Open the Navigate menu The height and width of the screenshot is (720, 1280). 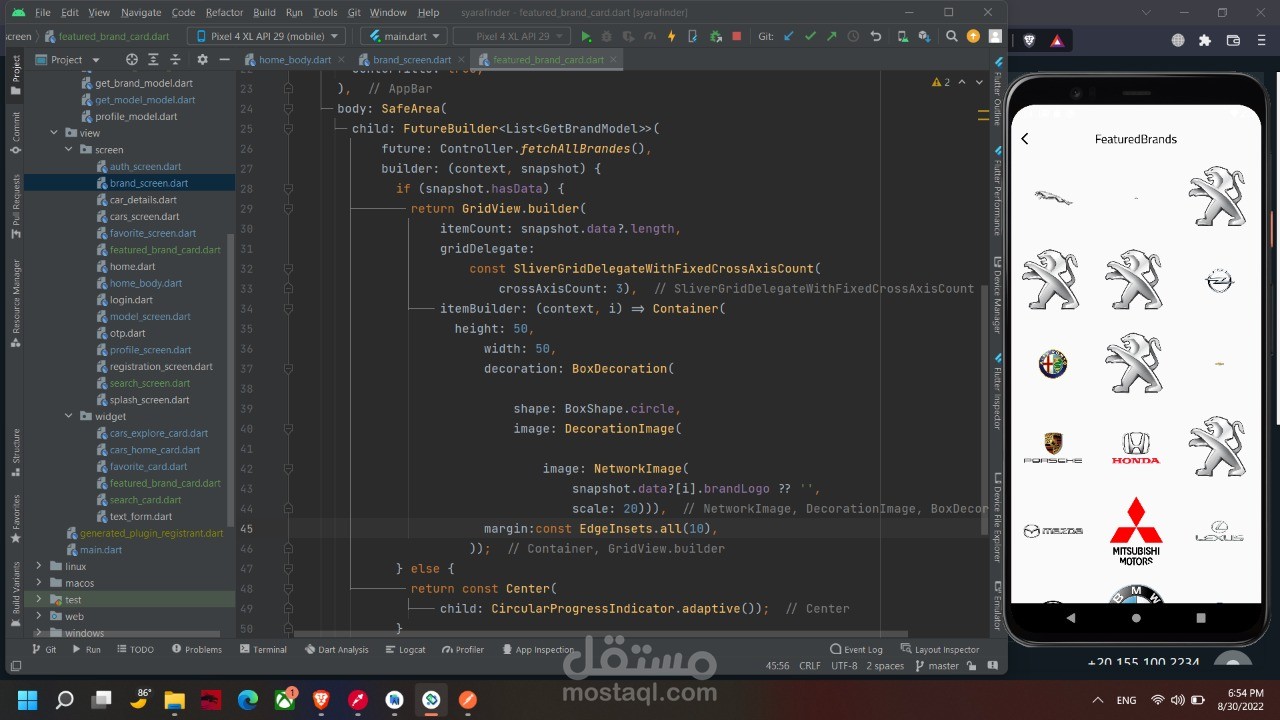pyautogui.click(x=141, y=12)
